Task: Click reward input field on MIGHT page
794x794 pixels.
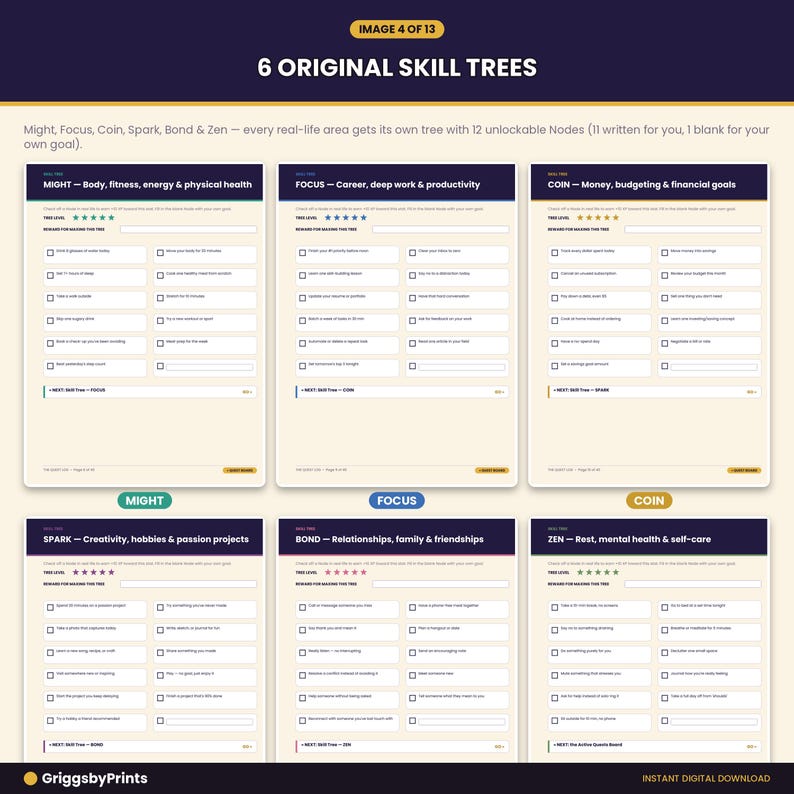Action: (x=188, y=229)
